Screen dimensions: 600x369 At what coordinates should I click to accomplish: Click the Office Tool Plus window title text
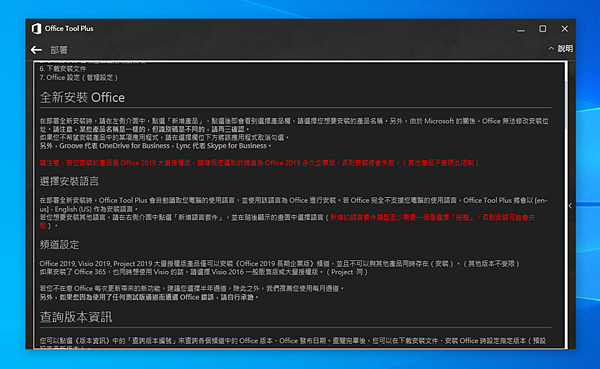click(x=69, y=29)
